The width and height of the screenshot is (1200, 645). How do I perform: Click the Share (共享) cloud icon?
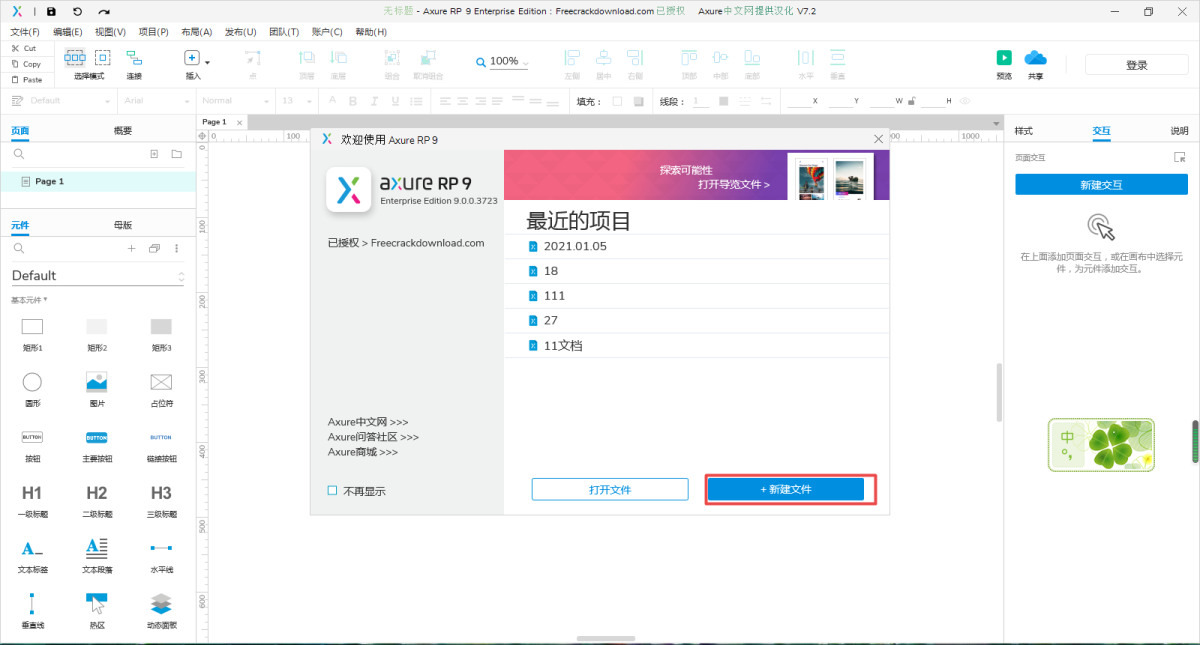[1035, 58]
